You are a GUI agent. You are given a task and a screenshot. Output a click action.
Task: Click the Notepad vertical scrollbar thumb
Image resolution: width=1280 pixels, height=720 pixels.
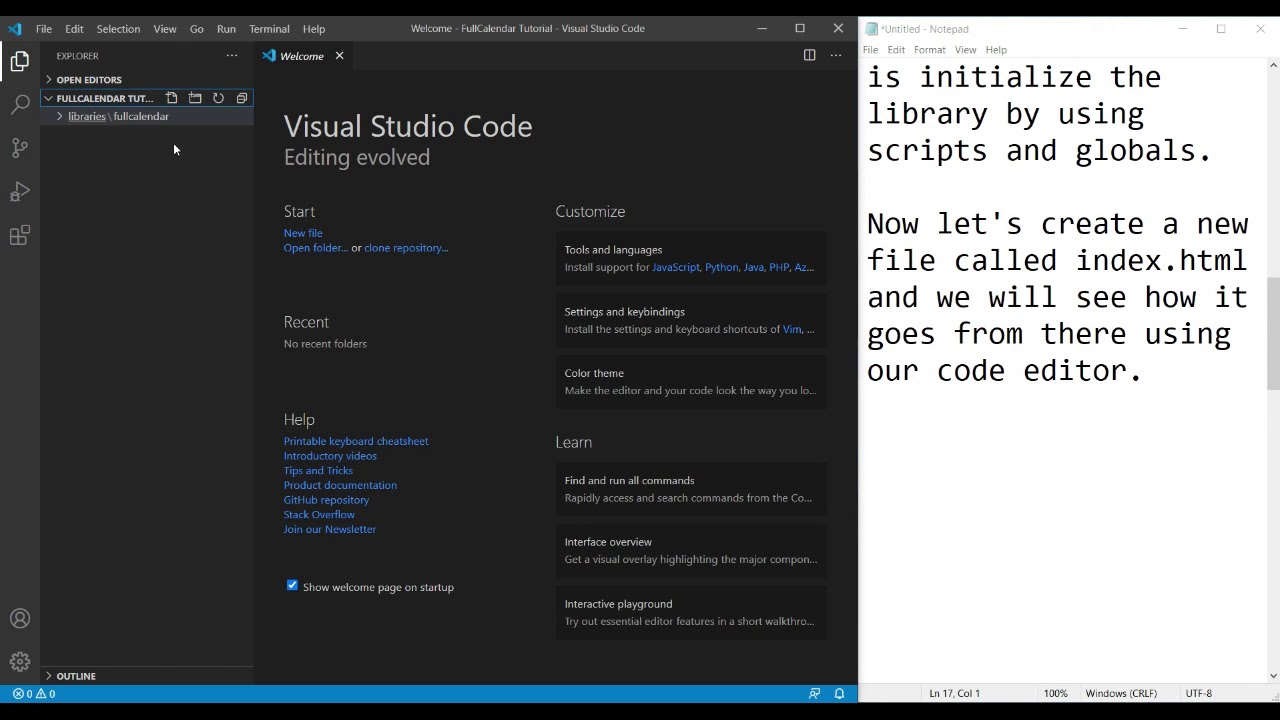[x=1273, y=333]
